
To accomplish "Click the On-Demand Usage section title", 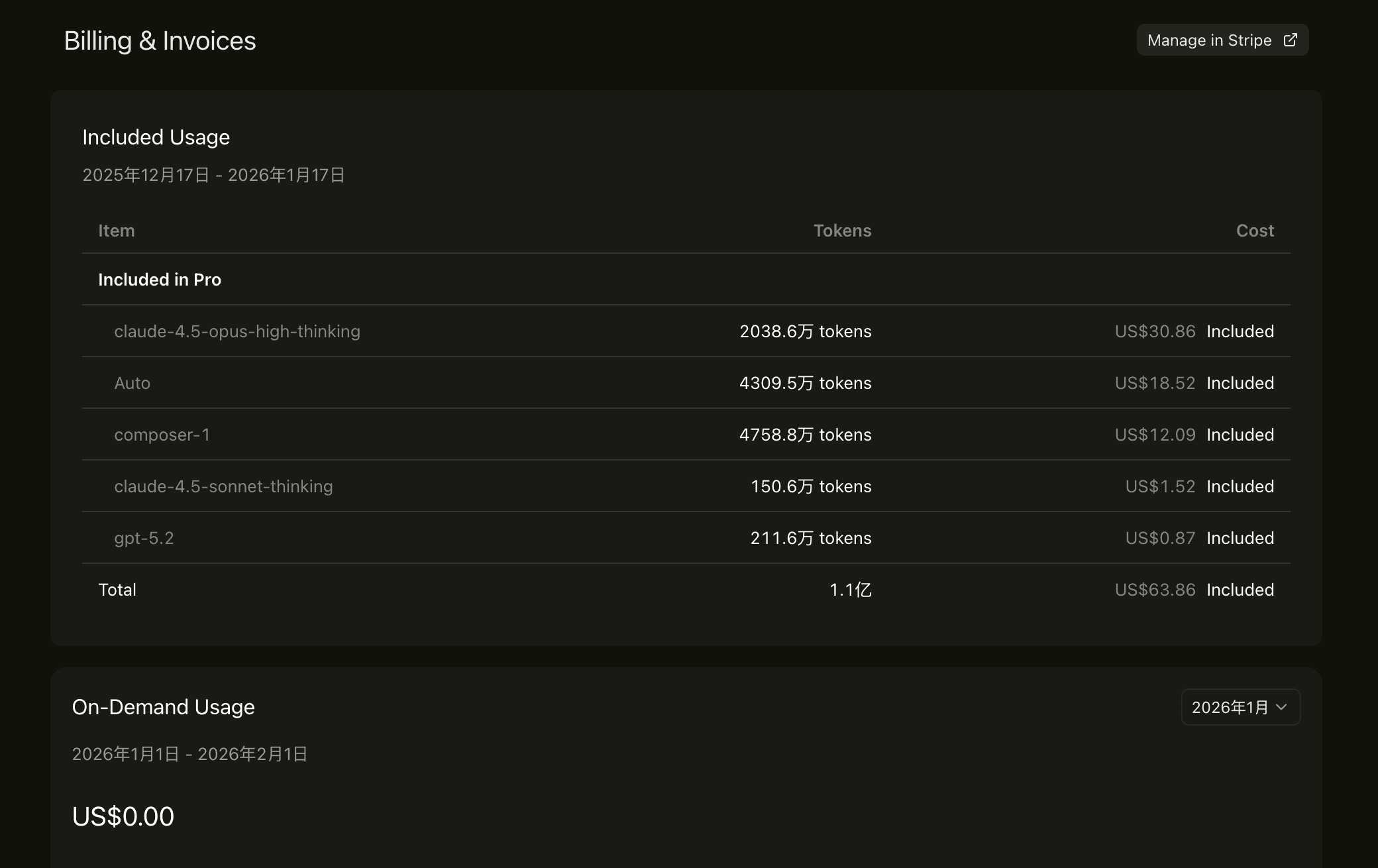I will pyautogui.click(x=163, y=707).
